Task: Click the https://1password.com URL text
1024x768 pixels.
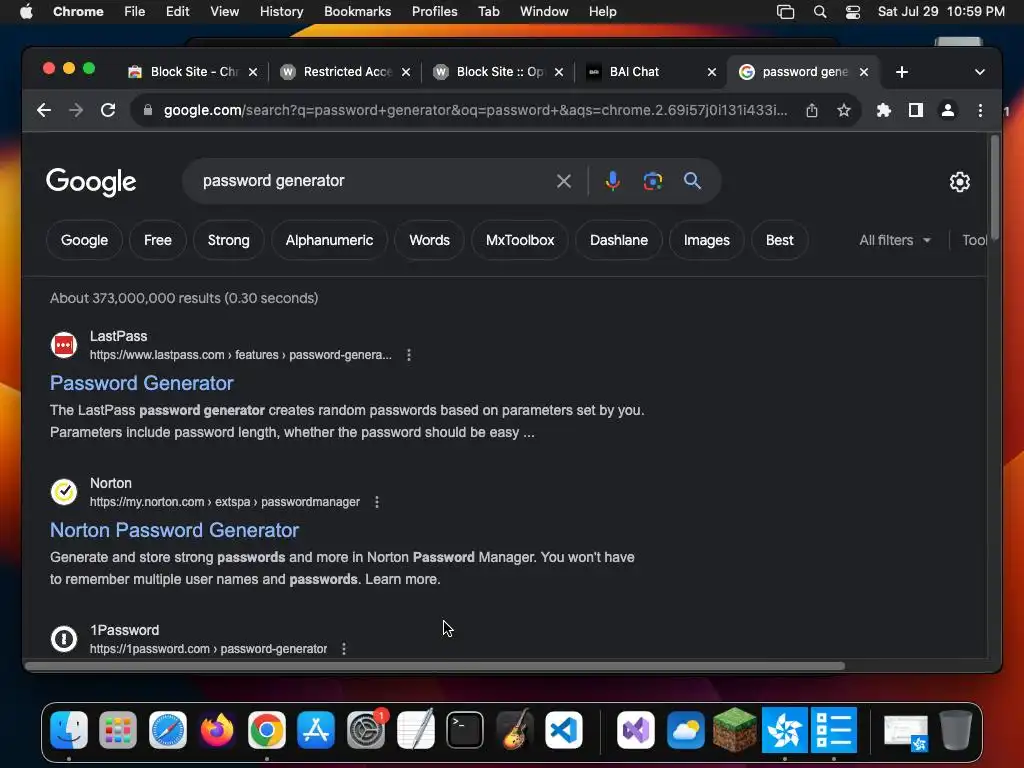Action: coord(208,648)
